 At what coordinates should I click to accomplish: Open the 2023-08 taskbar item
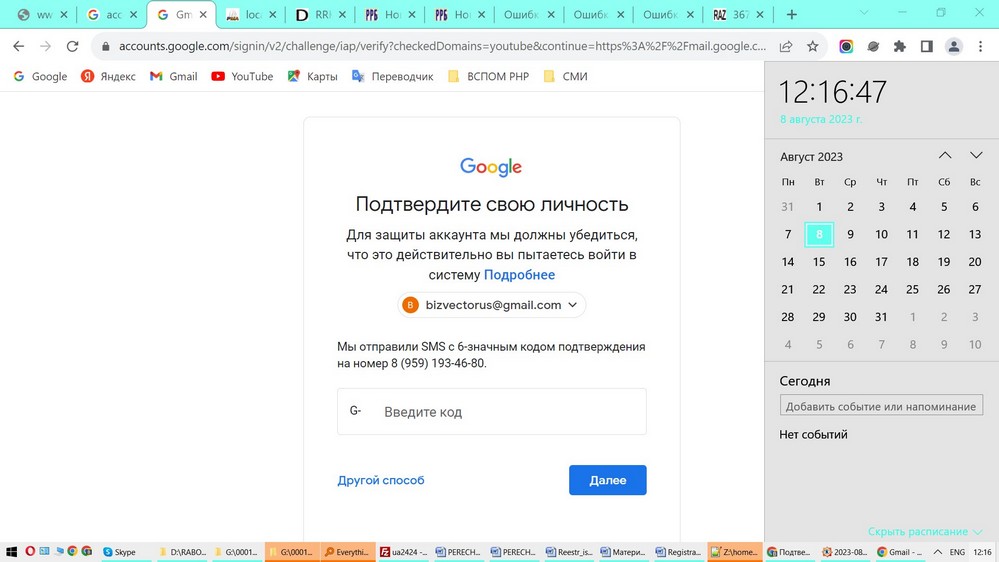[x=844, y=552]
